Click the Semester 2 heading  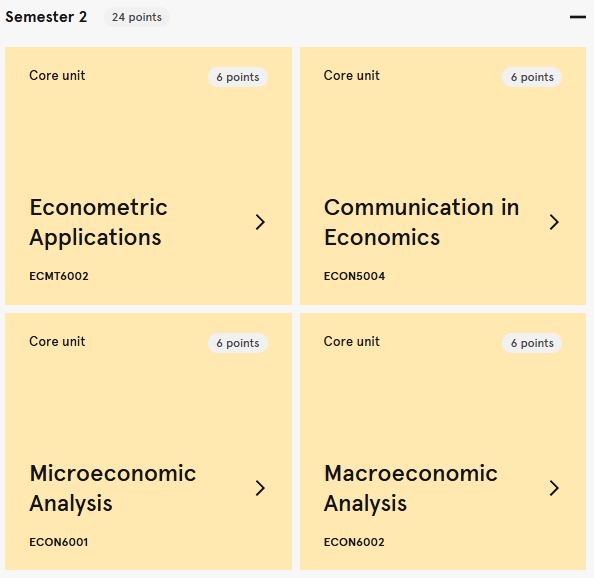tap(46, 17)
